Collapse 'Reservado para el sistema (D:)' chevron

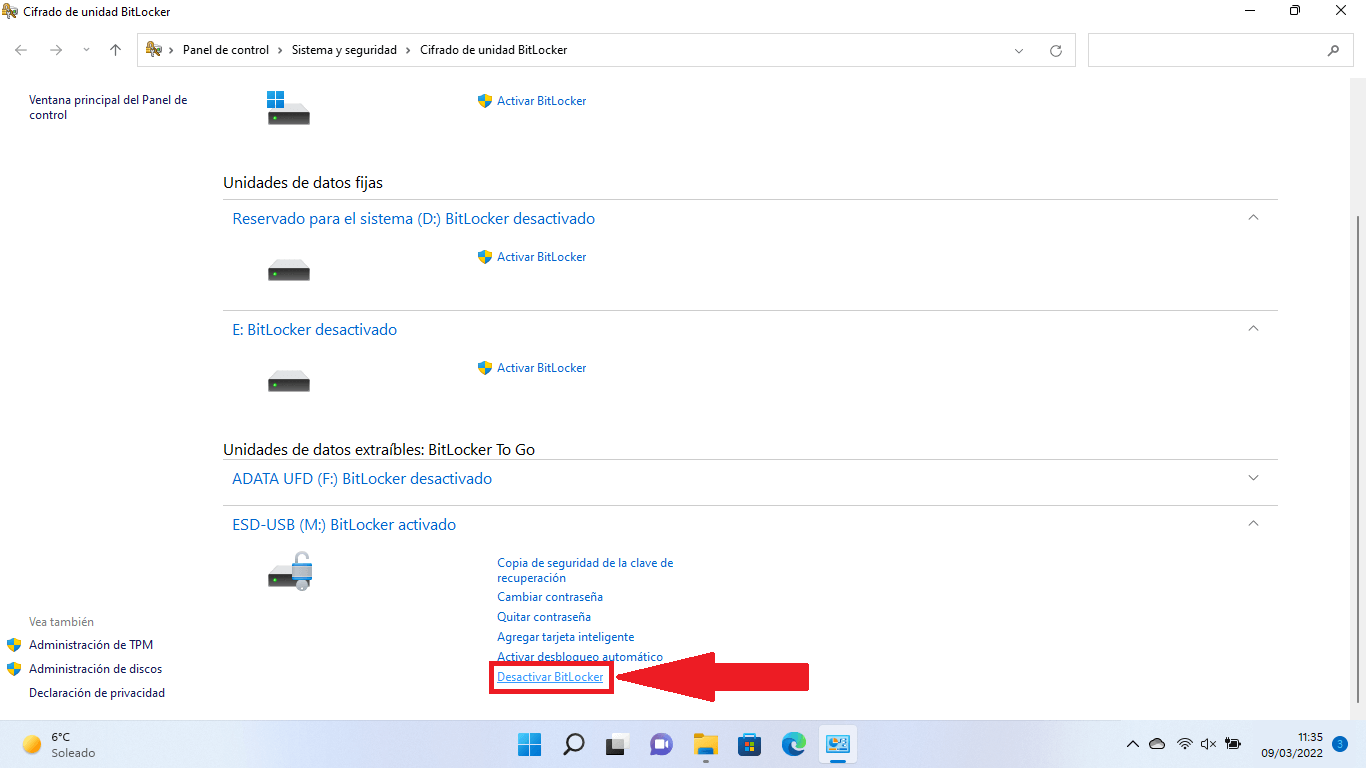[x=1253, y=217]
